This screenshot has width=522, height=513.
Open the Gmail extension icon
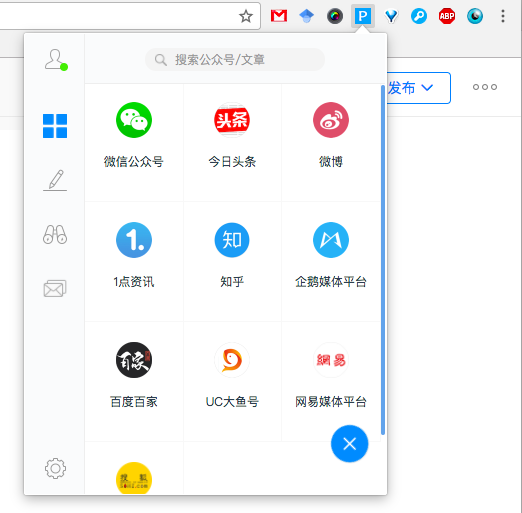click(279, 16)
